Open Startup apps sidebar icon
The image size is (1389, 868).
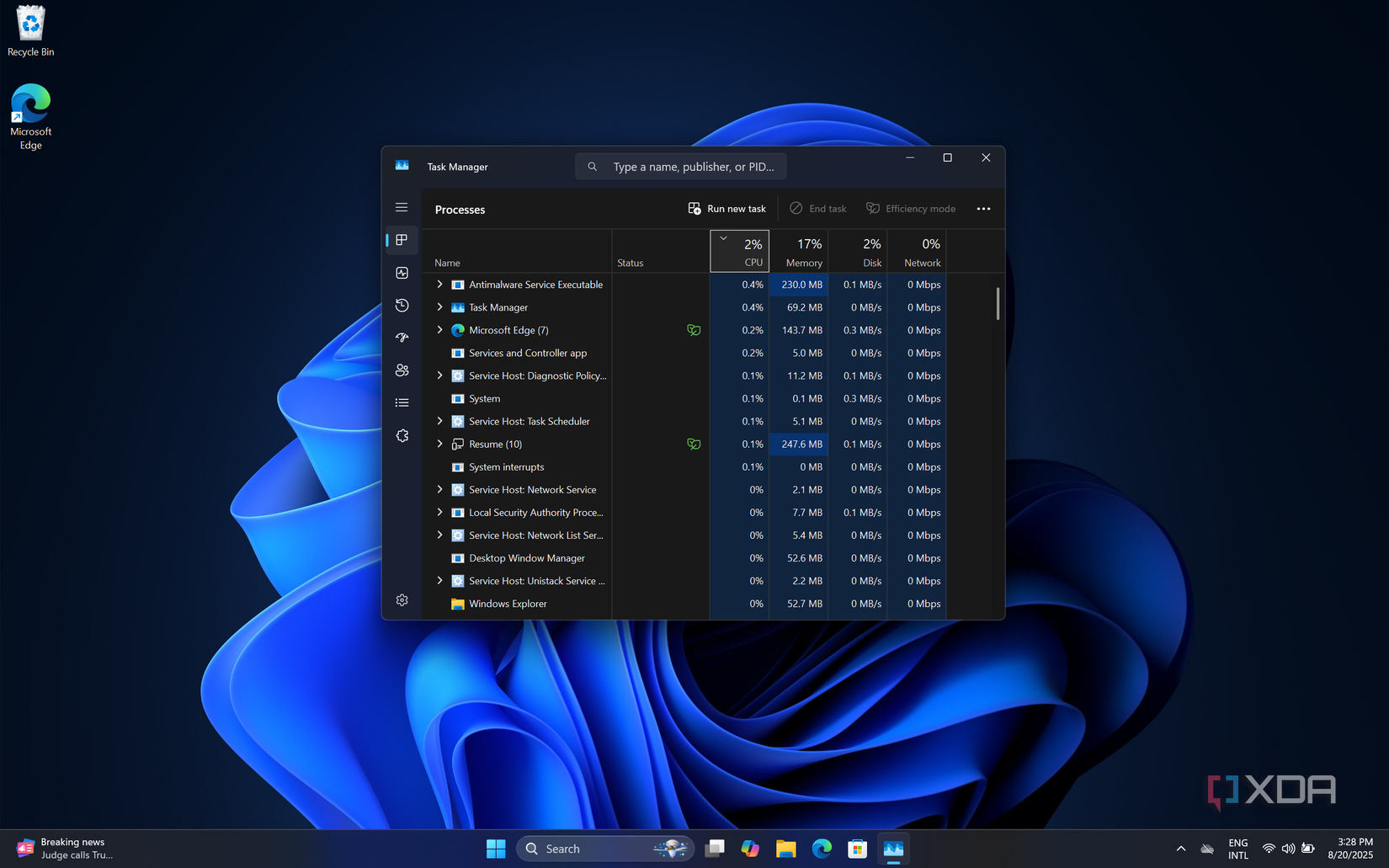(402, 338)
